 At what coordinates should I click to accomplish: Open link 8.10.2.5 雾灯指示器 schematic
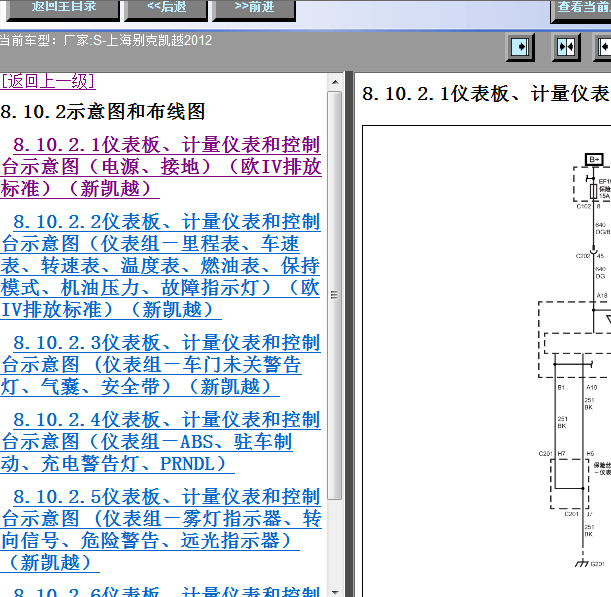(161, 530)
